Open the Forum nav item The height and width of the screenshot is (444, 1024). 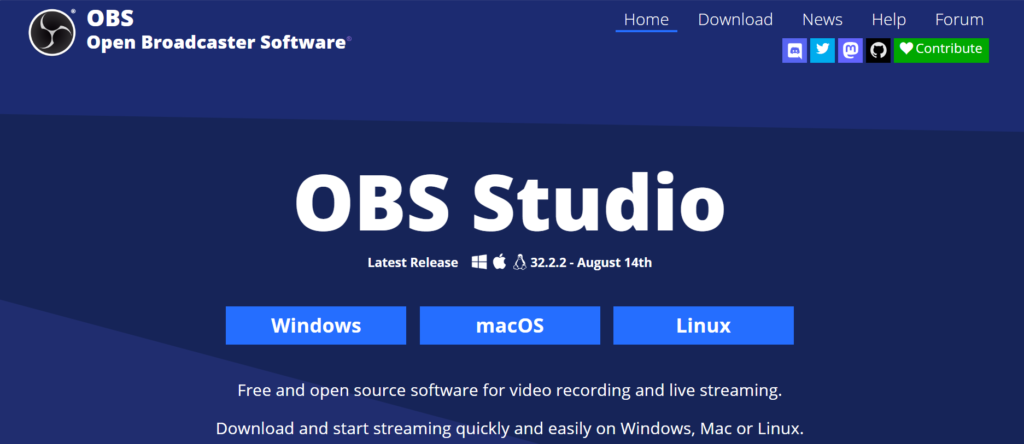pos(959,20)
